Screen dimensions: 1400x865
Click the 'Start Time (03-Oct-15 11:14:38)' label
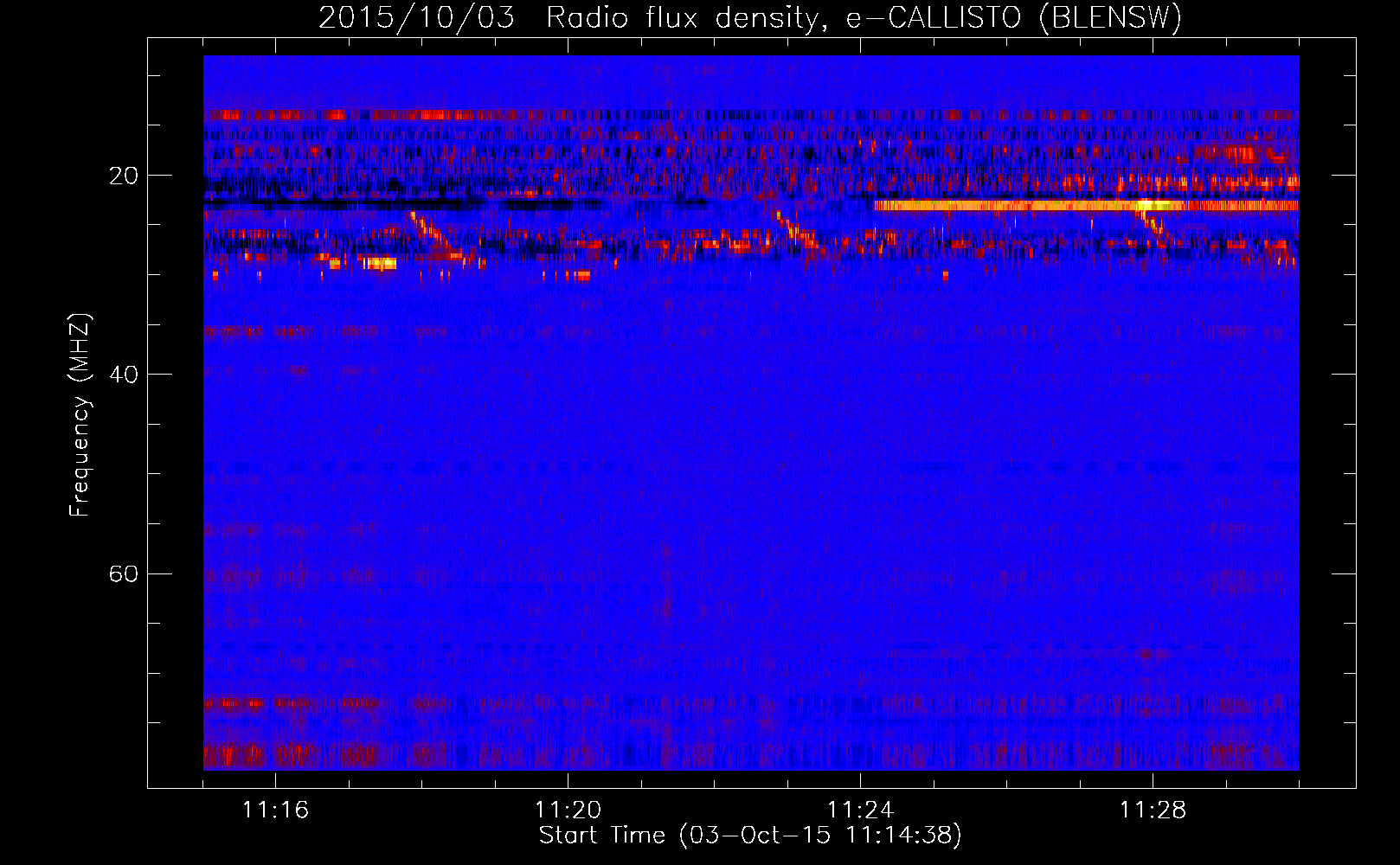point(750,836)
